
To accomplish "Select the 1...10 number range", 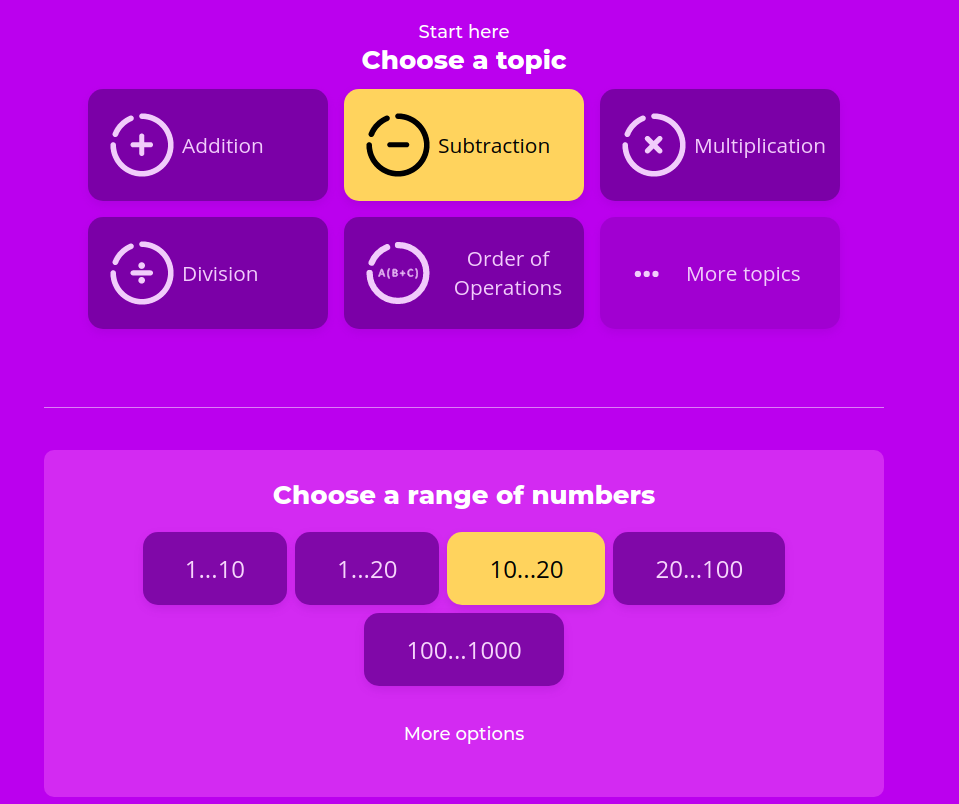I will coord(214,568).
